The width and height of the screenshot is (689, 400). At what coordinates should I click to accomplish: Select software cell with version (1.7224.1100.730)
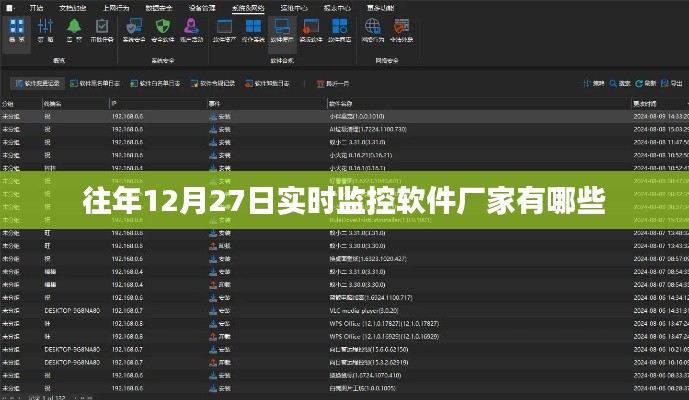(x=368, y=129)
